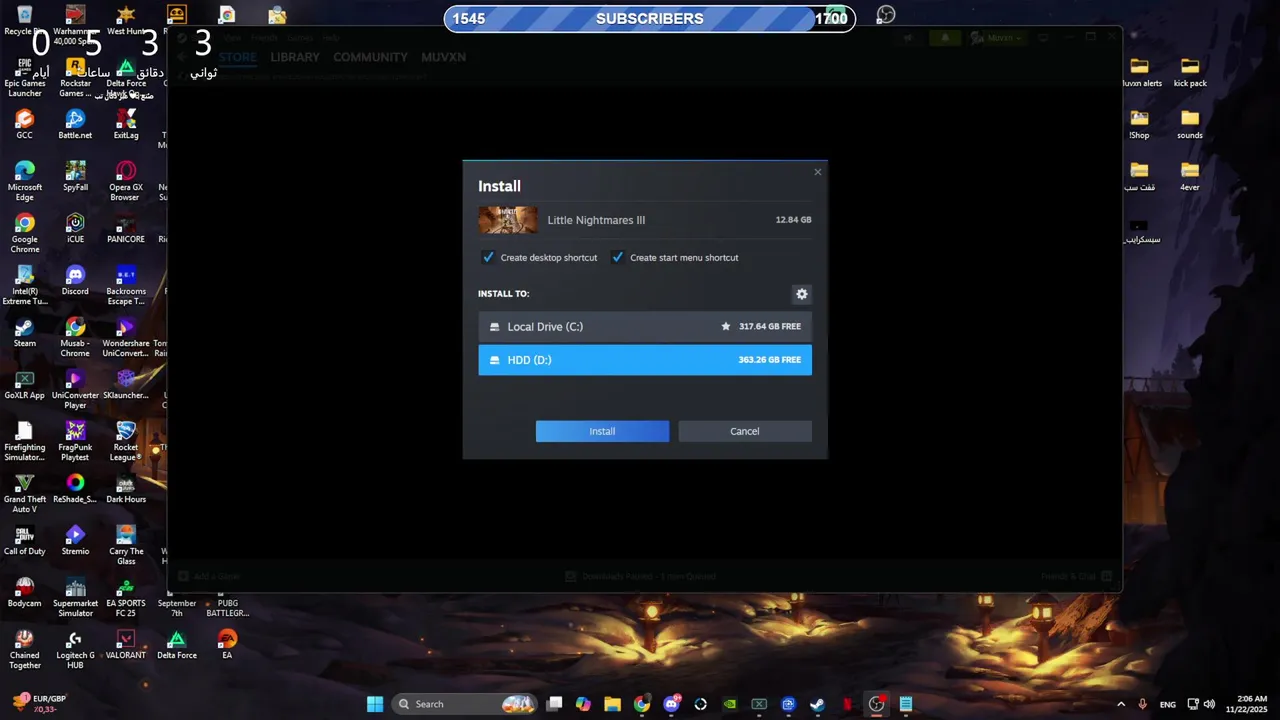
Task: Click the taskbar Search box
Action: [x=465, y=704]
